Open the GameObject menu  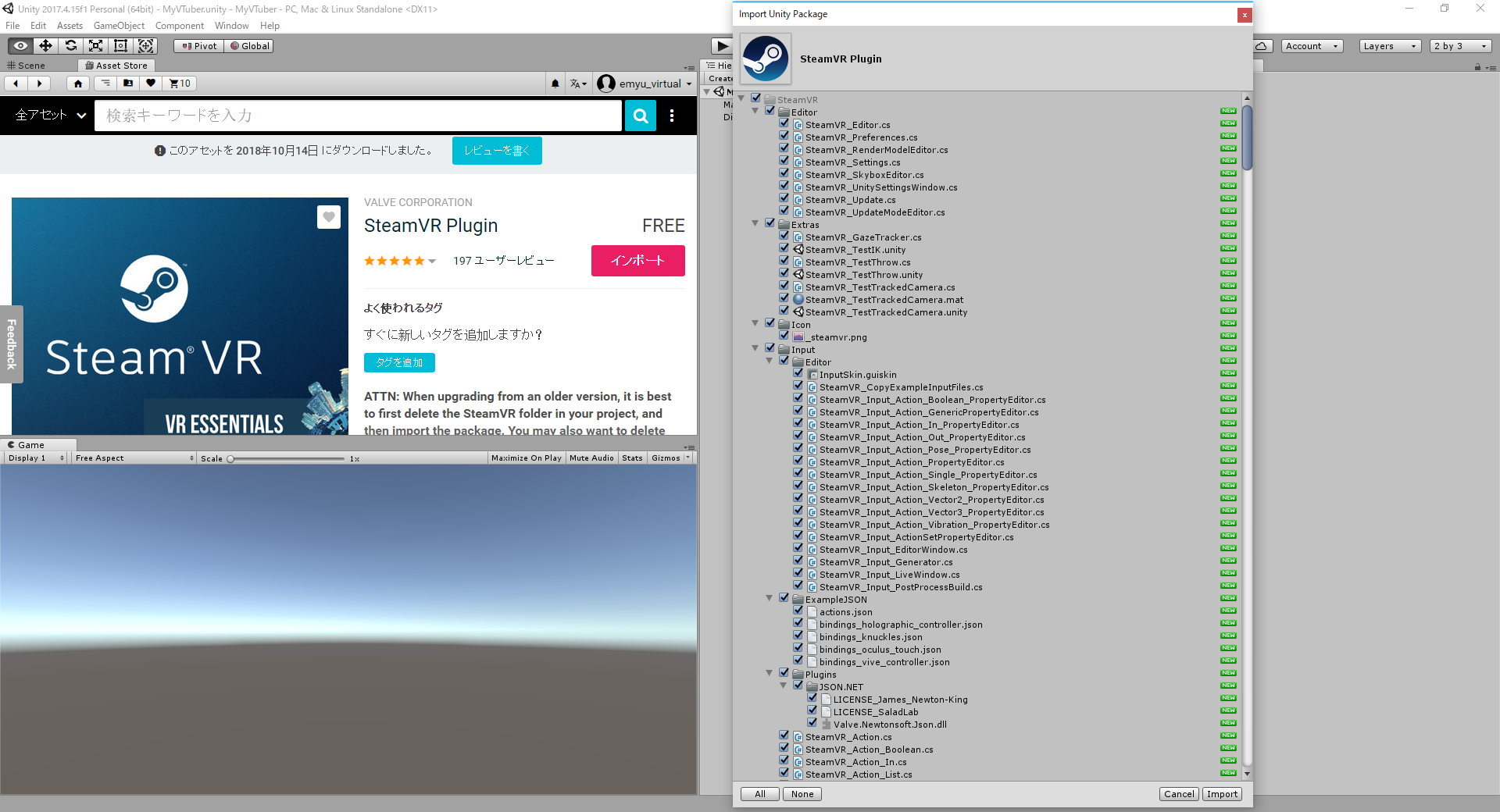(x=119, y=25)
